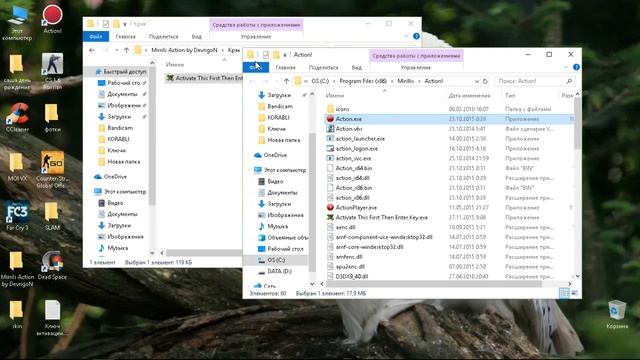
Task: Open the SLAM desktop folder
Action: [x=52, y=216]
